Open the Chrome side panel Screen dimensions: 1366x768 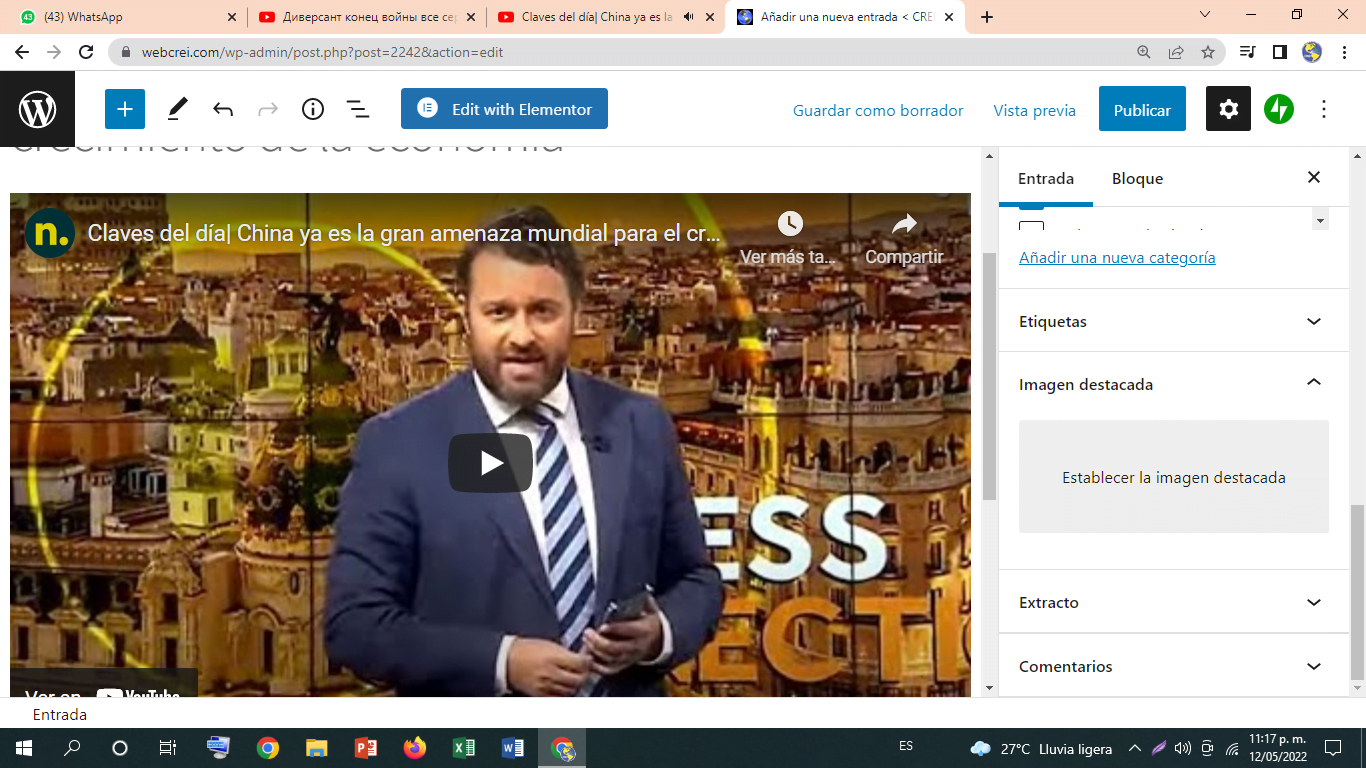(1279, 52)
